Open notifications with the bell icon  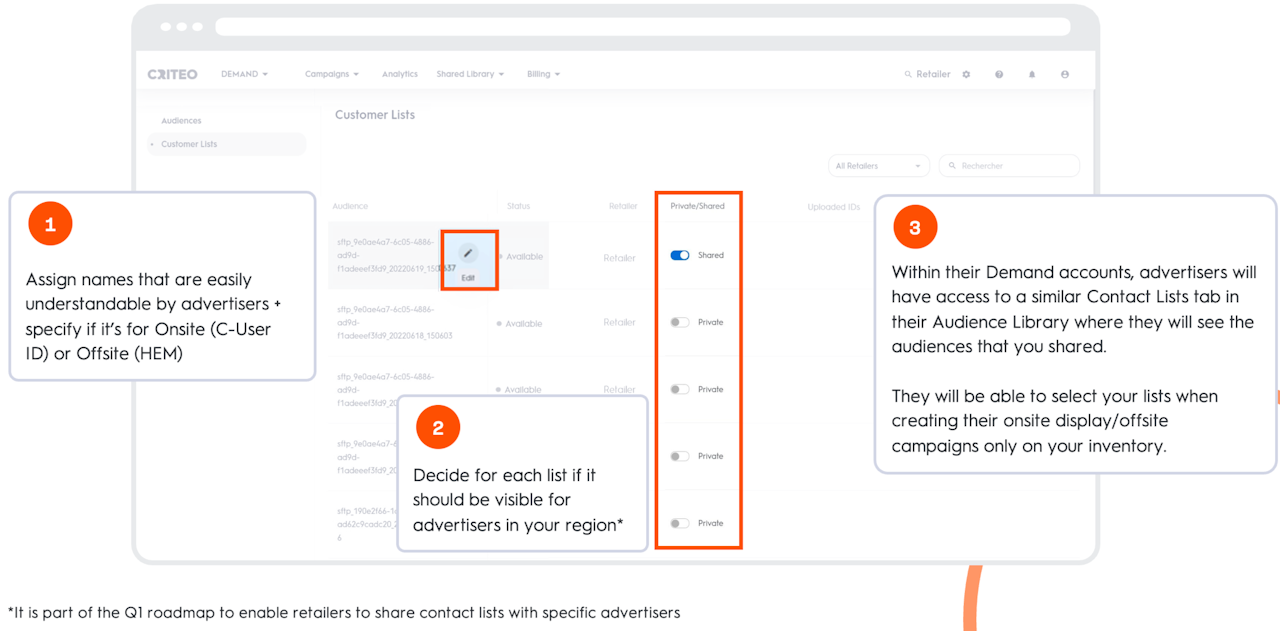click(x=1032, y=74)
